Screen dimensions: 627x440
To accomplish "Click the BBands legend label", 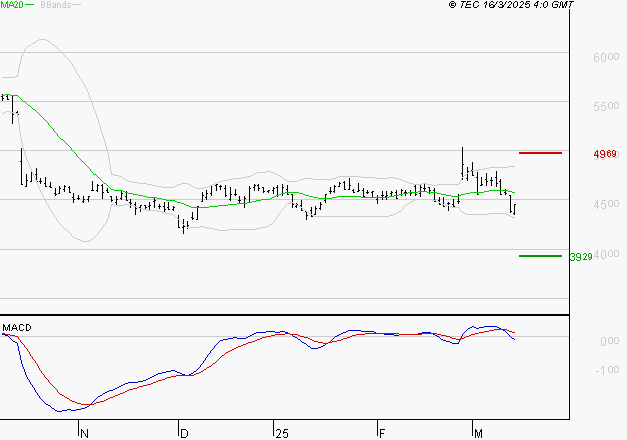I will (55, 6).
